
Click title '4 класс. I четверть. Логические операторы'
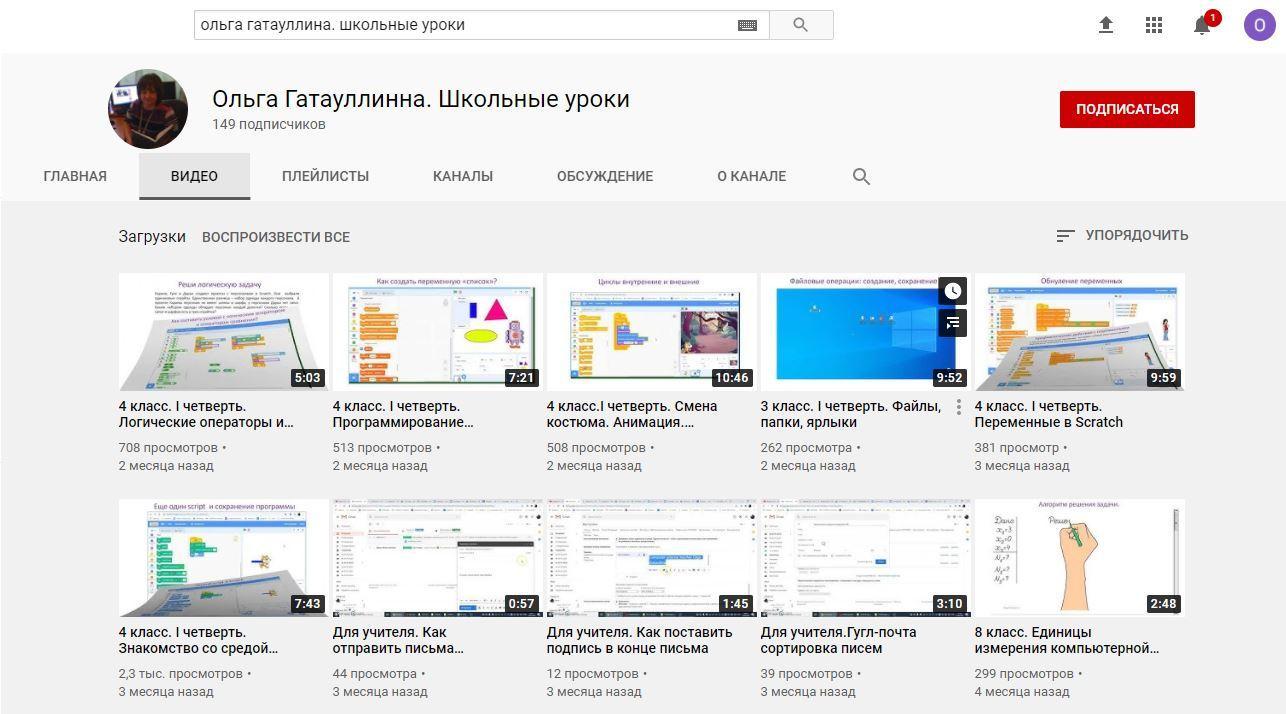(x=206, y=414)
